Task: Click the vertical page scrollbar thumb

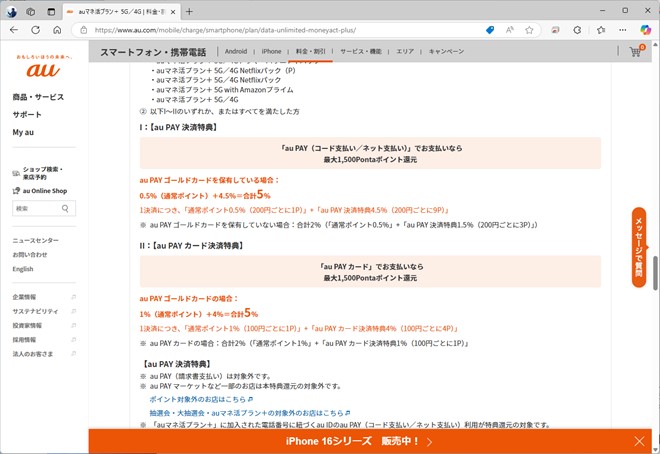Action: pyautogui.click(x=655, y=273)
